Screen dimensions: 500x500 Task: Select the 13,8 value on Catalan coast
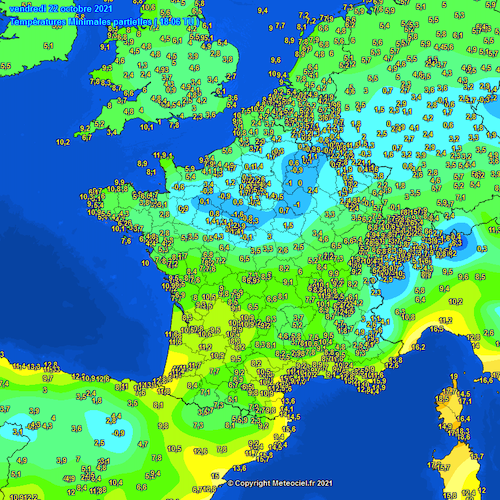pyautogui.click(x=239, y=468)
